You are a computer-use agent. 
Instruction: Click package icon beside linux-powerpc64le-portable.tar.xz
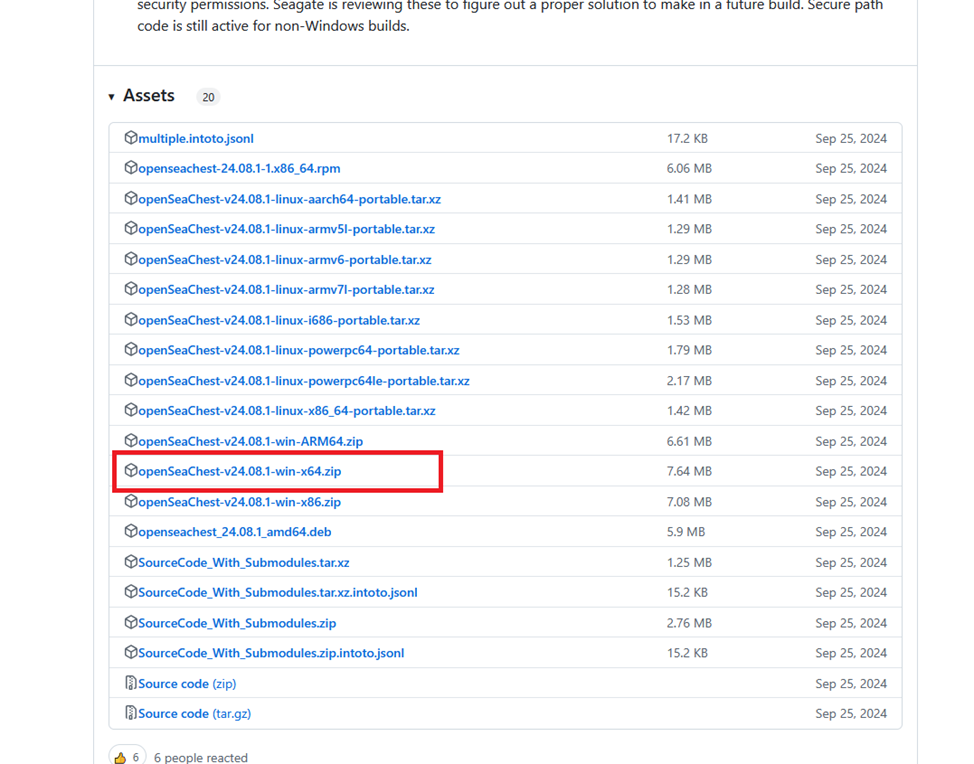[130, 379]
